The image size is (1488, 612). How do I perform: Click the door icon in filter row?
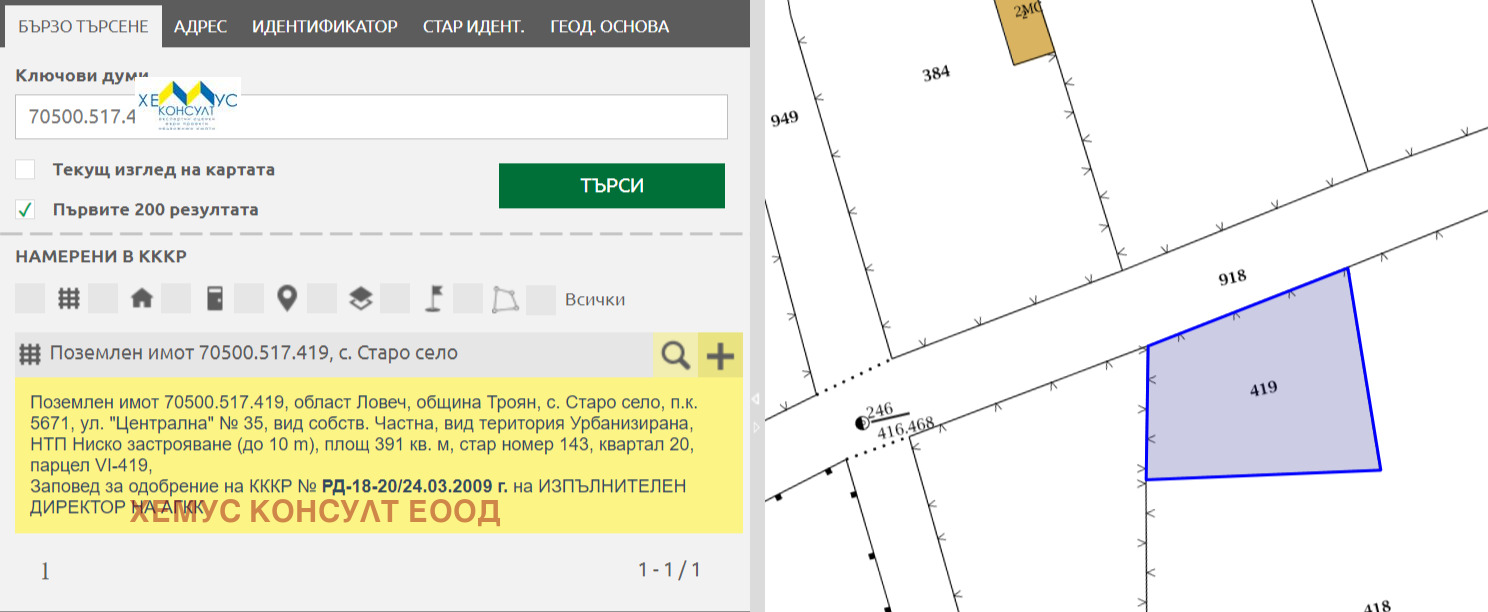click(214, 298)
